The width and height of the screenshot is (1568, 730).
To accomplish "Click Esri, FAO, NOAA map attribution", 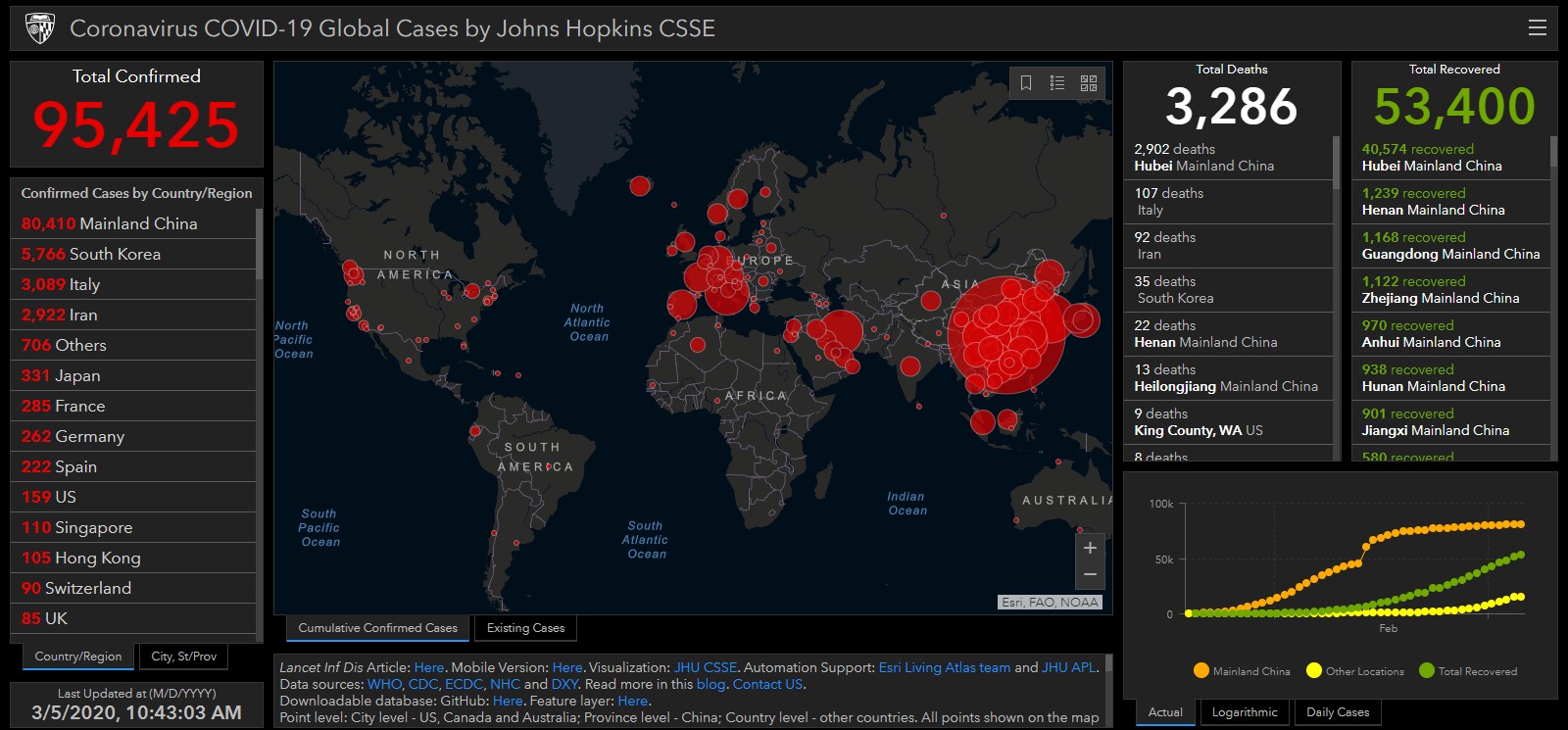I will [x=1051, y=603].
